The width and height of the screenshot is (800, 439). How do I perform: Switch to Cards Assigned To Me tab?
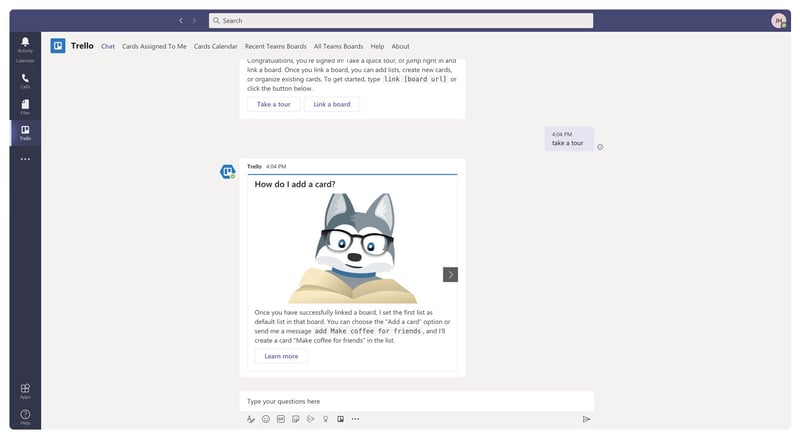(154, 46)
